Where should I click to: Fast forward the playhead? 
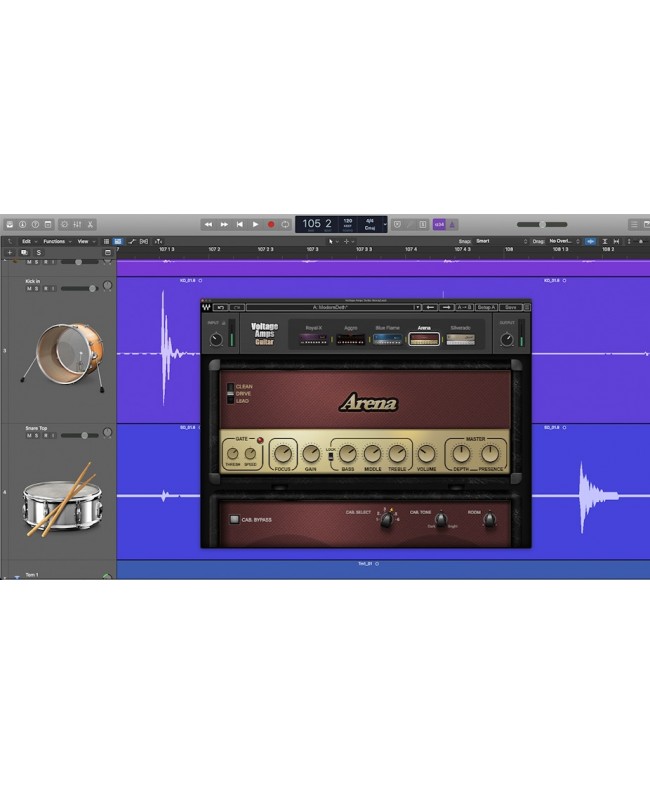[224, 224]
